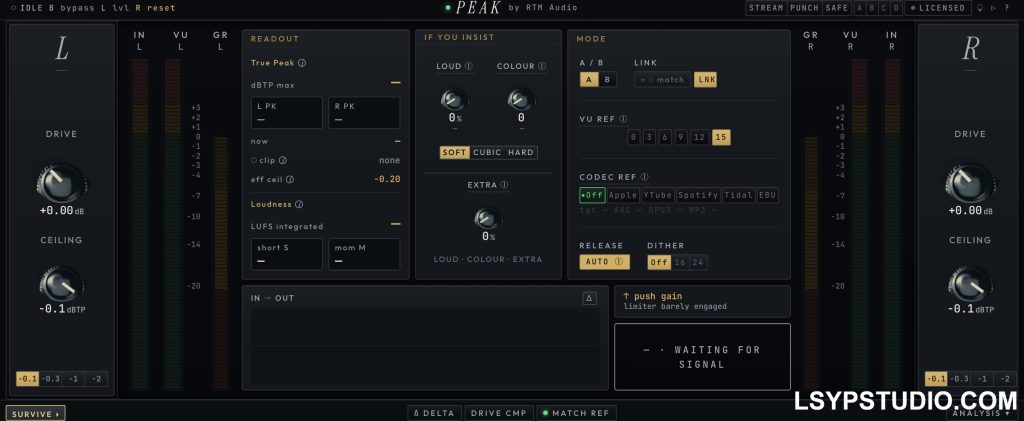The width and height of the screenshot is (1024, 421).
Task: Set dither to 16 bit
Action: 680,262
